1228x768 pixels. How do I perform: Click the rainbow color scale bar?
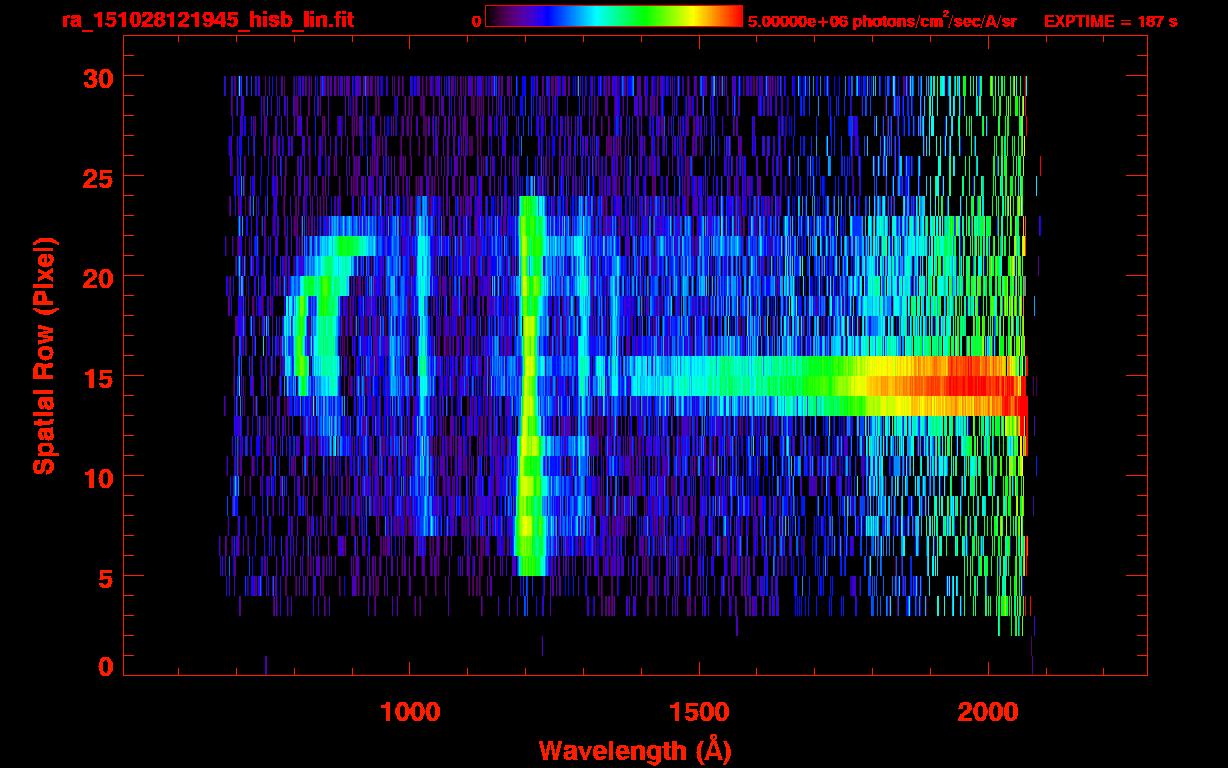[x=614, y=16]
